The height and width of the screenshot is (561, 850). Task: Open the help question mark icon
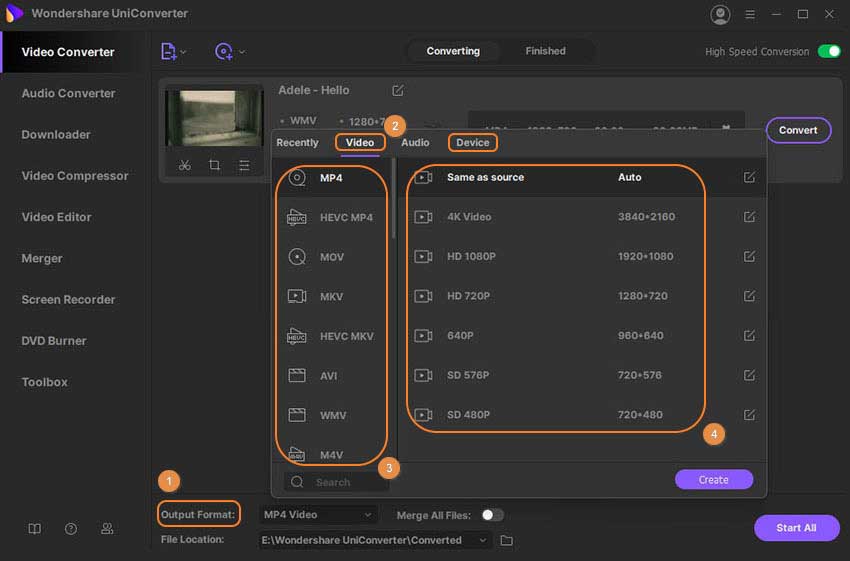(70, 528)
